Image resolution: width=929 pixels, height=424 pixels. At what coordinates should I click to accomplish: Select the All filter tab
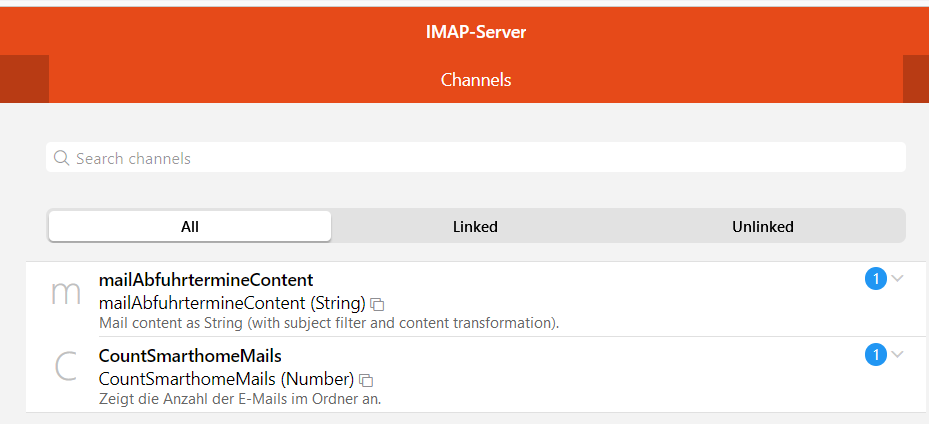pos(190,227)
